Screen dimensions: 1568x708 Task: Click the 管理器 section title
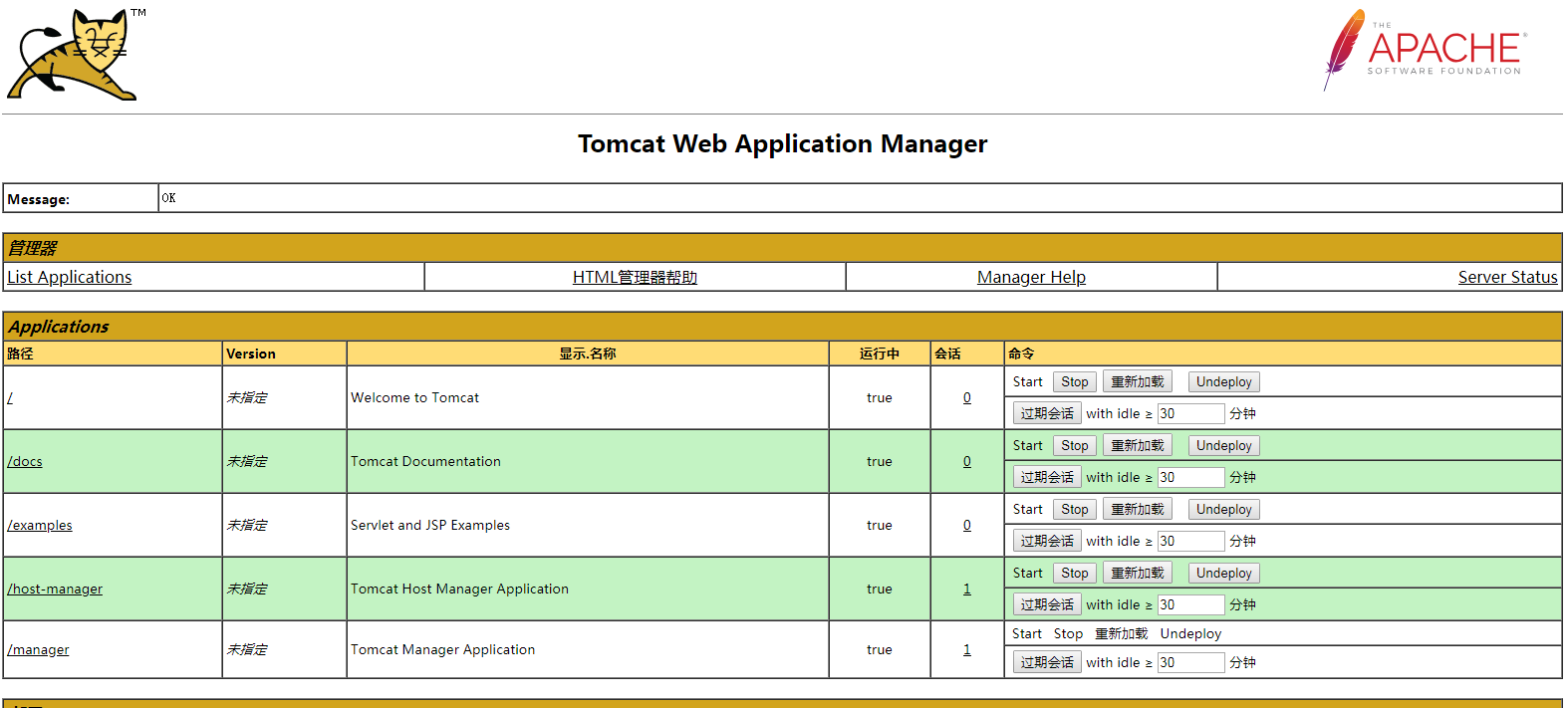click(x=33, y=248)
